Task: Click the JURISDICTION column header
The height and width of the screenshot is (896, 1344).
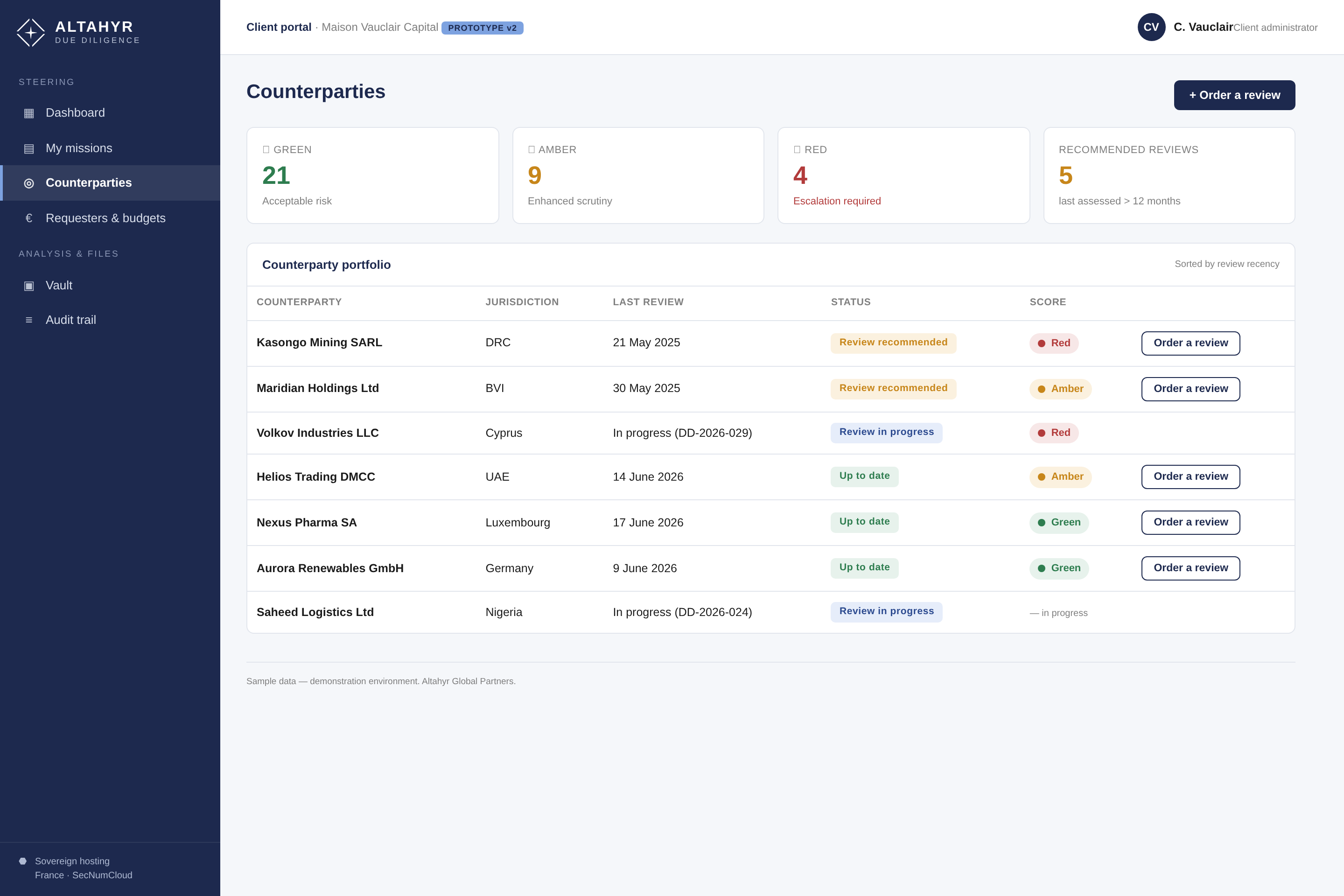Action: pos(522,302)
